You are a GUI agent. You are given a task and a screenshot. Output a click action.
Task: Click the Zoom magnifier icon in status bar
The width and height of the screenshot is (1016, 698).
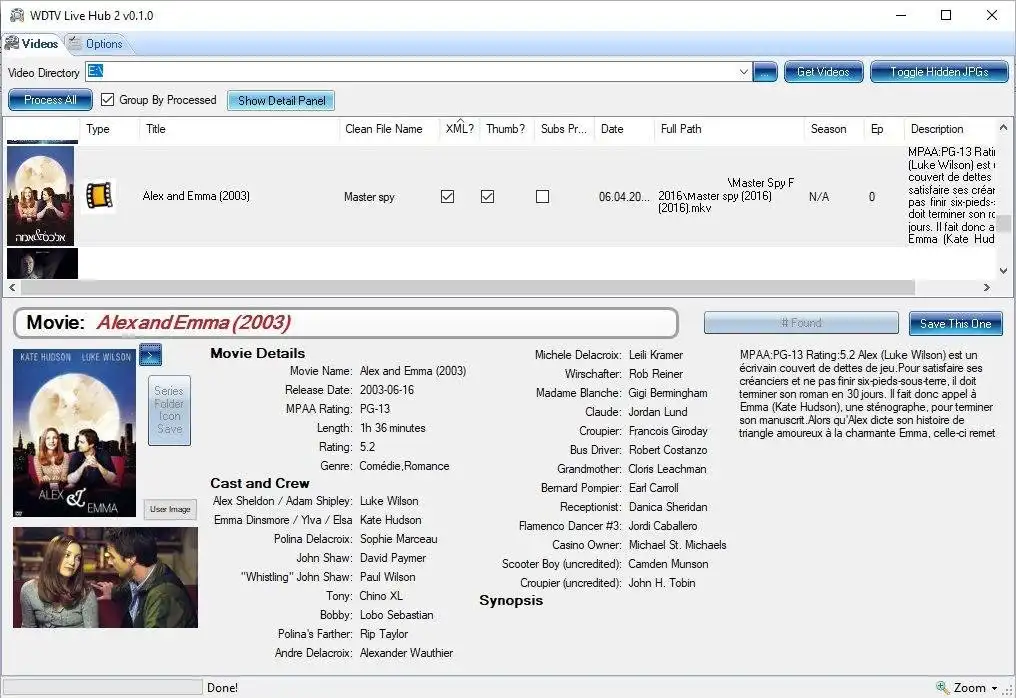pyautogui.click(x=942, y=687)
